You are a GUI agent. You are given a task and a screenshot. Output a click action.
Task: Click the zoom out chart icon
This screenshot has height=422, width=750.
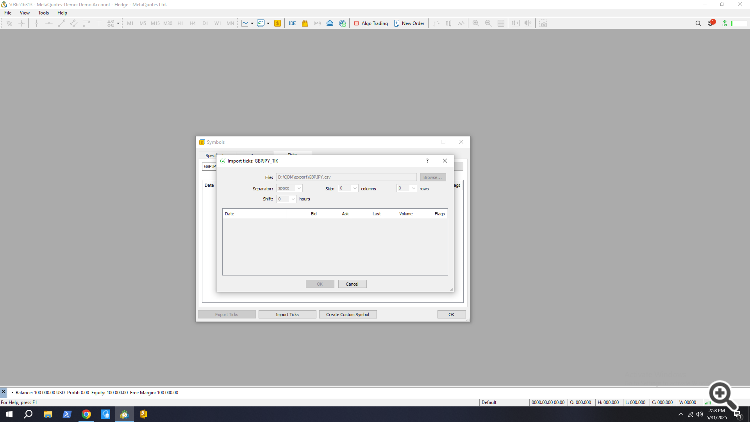tap(488, 23)
